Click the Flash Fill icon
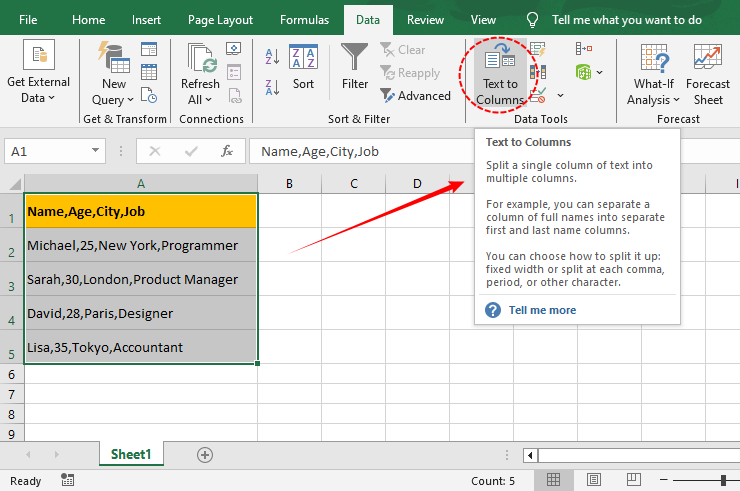This screenshot has width=740, height=491. point(538,49)
